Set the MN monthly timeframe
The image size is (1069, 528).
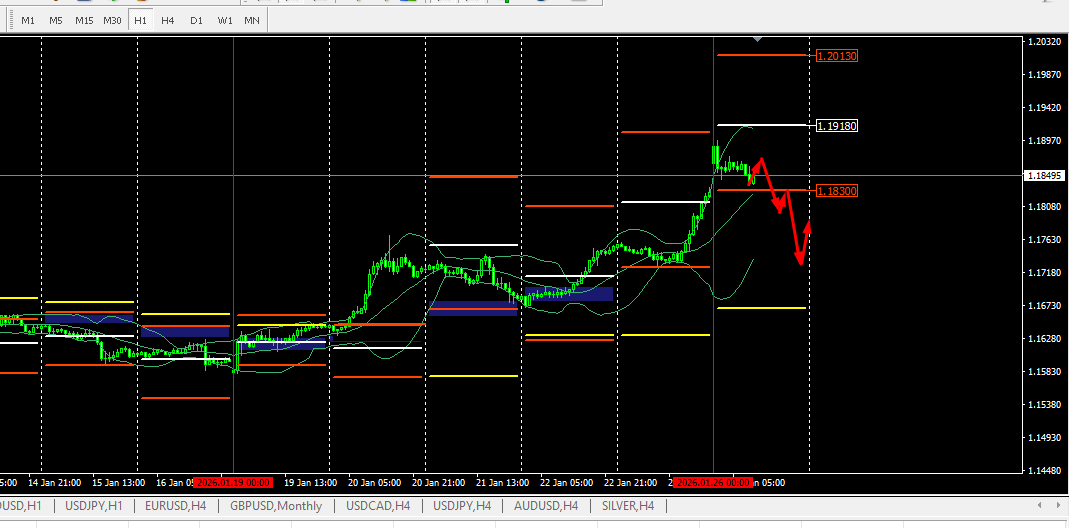252,20
